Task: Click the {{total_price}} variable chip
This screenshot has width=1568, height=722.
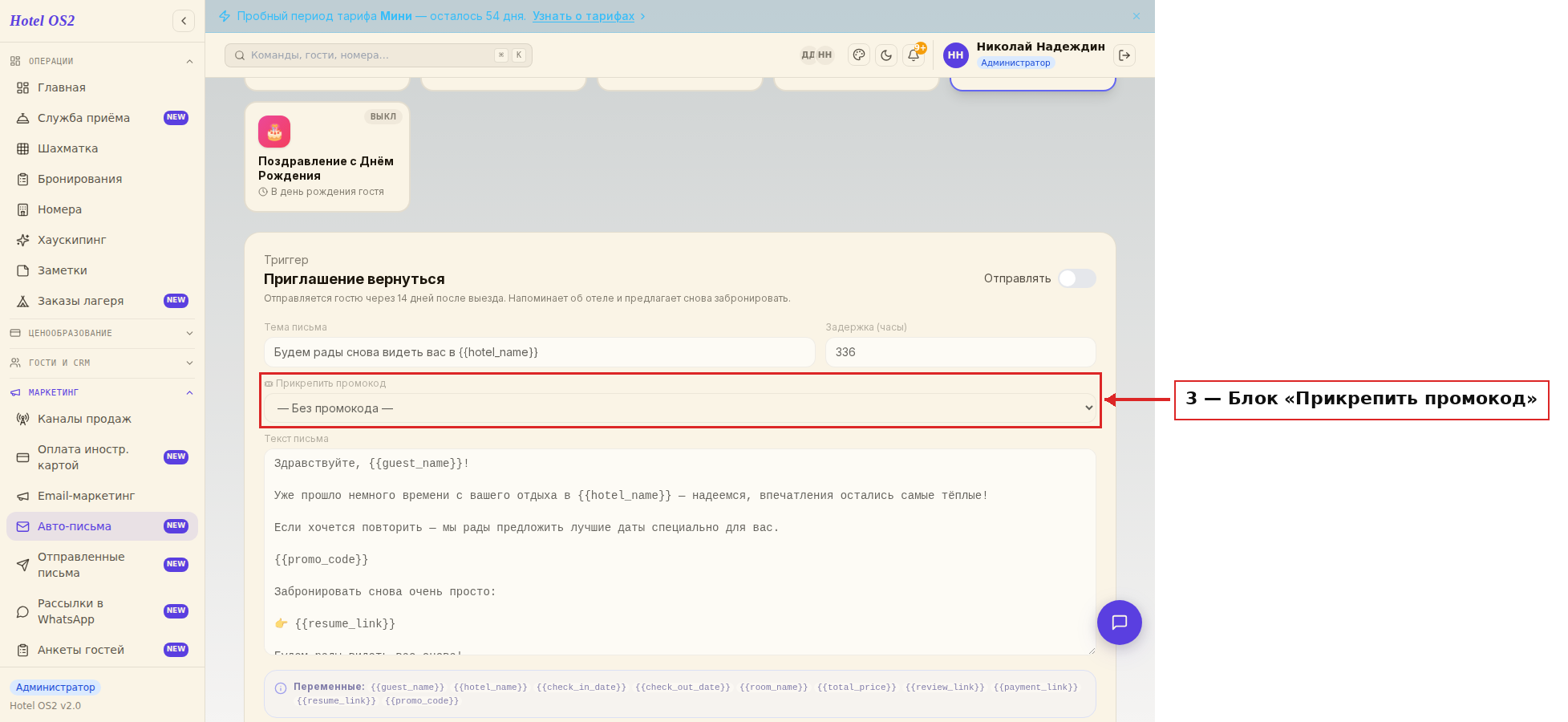Action: [x=857, y=688]
